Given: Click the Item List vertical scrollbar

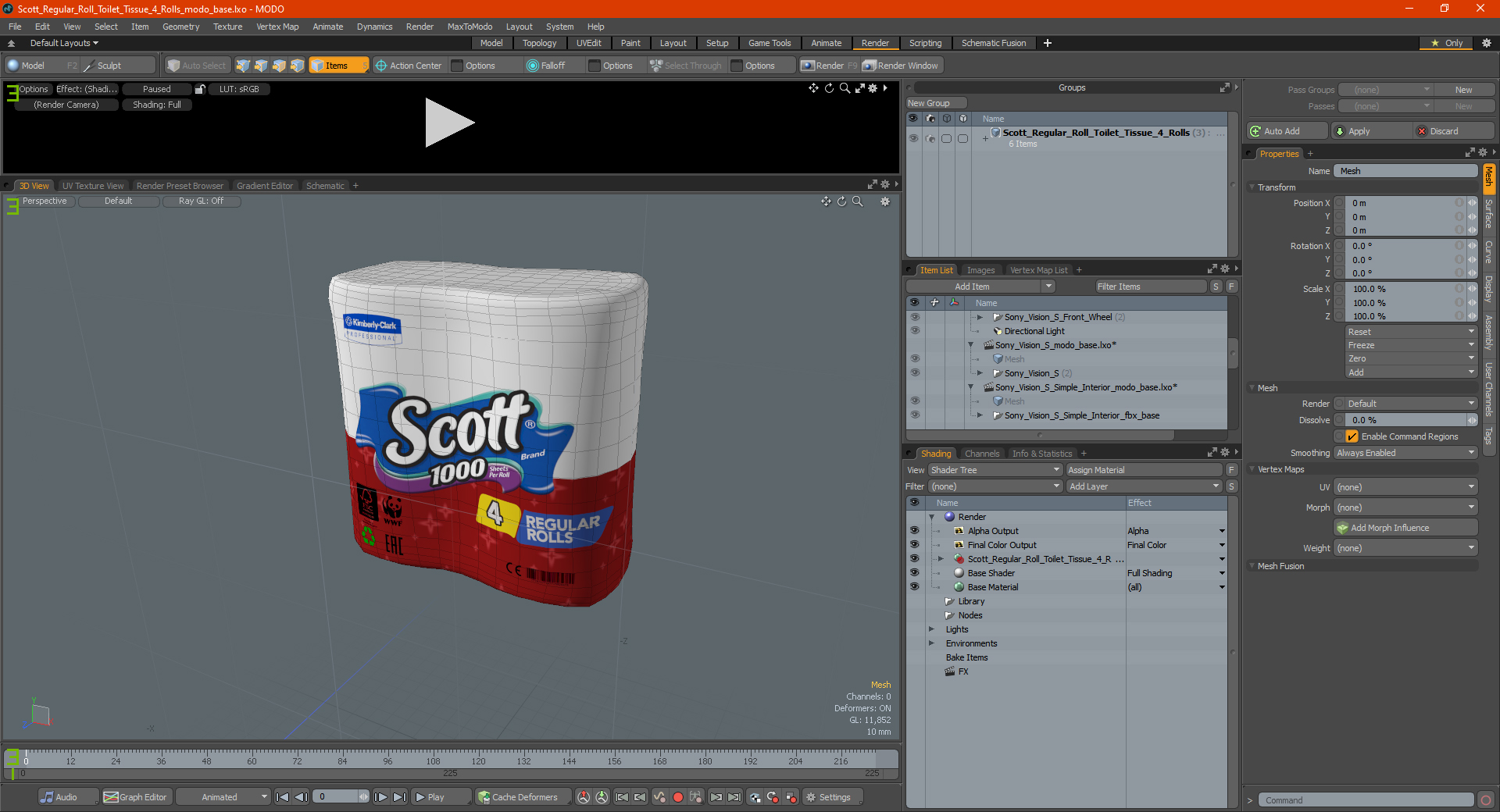Looking at the screenshot, I should point(1233,352).
